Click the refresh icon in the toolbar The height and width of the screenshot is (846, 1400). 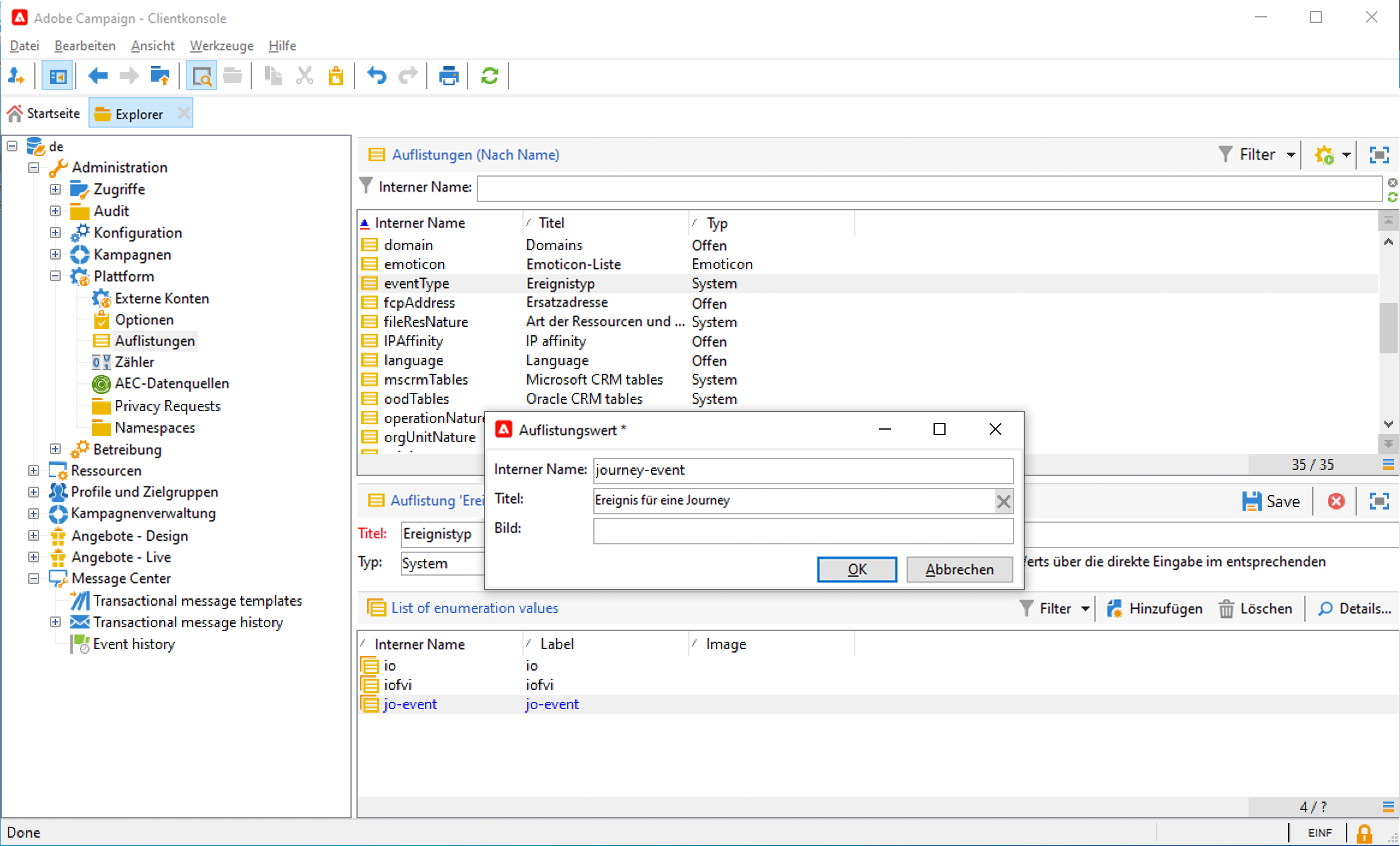pyautogui.click(x=489, y=76)
